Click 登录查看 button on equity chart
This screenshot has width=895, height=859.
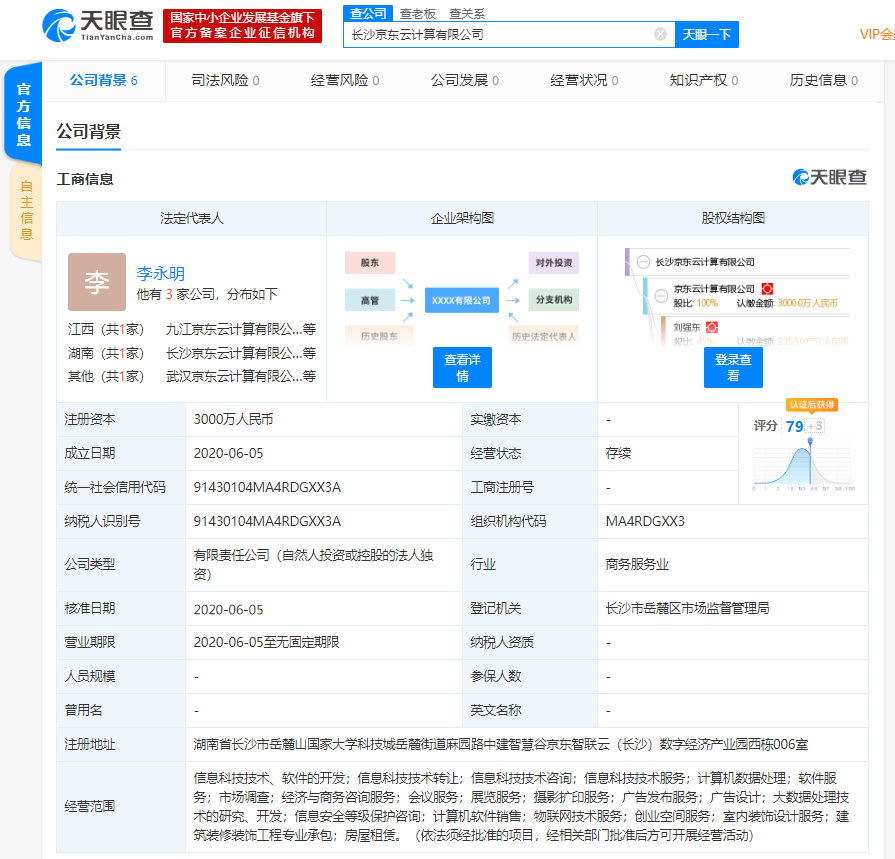pyautogui.click(x=733, y=368)
